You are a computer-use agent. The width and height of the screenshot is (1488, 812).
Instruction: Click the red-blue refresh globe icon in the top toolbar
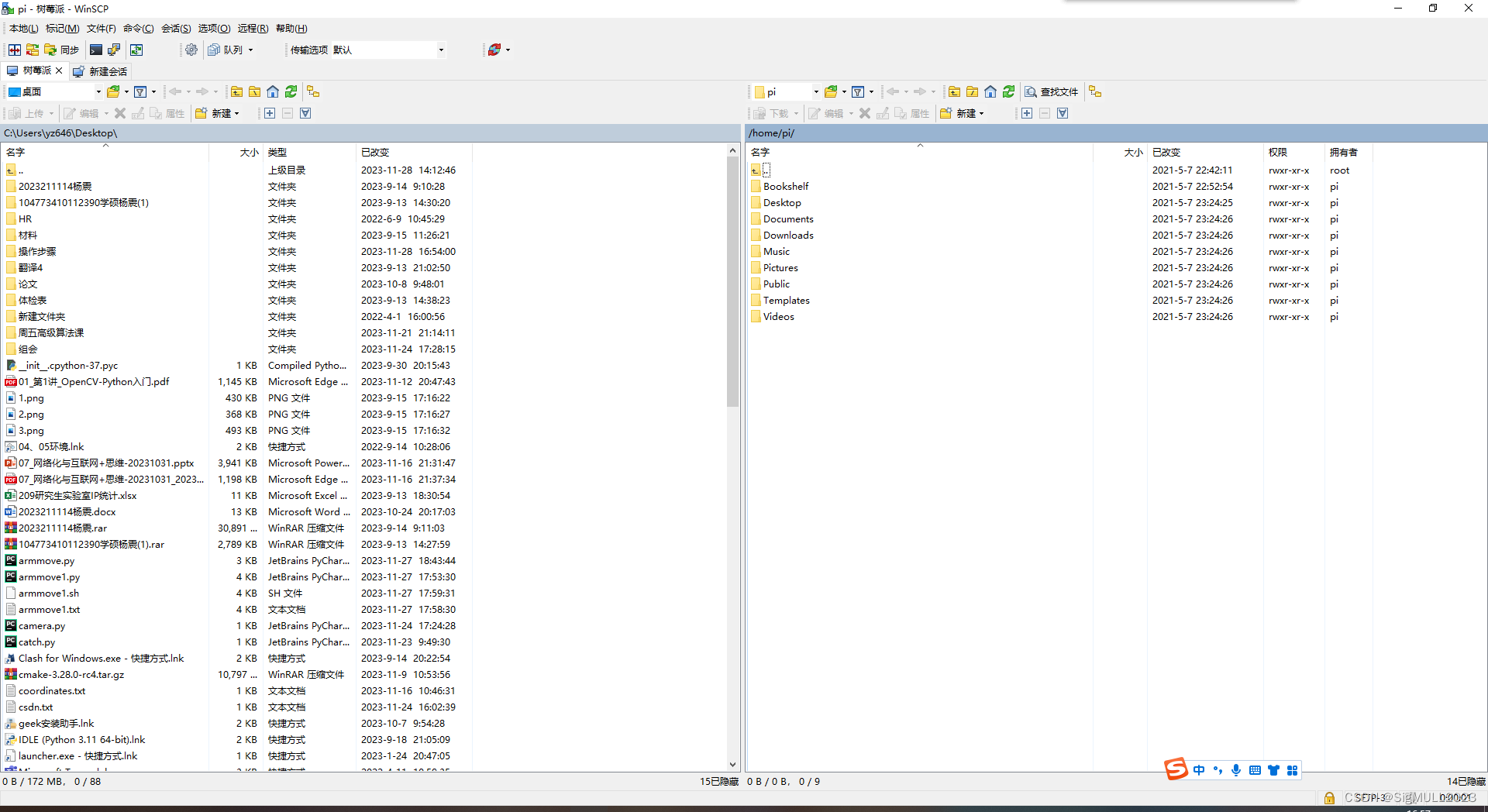click(x=494, y=50)
